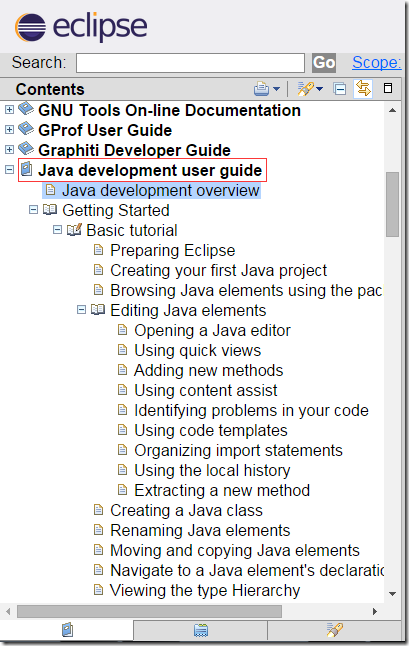Click page icon beside Opening a Java editor
Viewport: 409px width, 646px height.
(122, 330)
